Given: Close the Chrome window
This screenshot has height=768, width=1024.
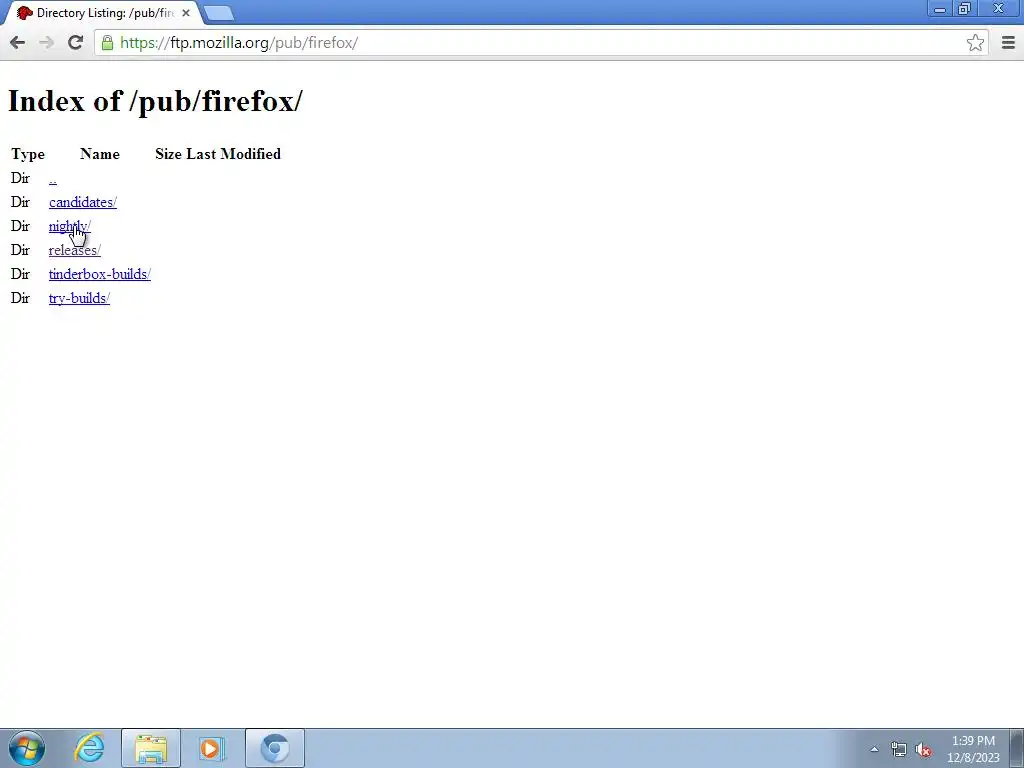Looking at the screenshot, I should click(x=999, y=9).
